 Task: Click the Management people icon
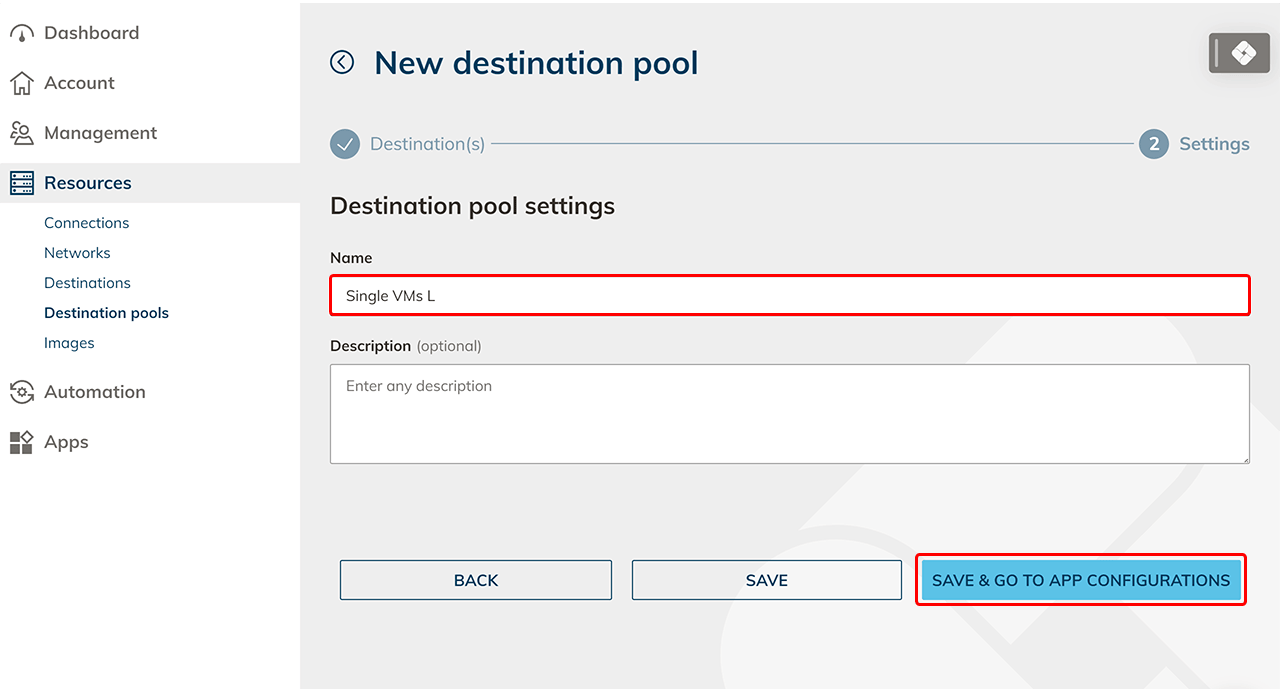click(22, 133)
